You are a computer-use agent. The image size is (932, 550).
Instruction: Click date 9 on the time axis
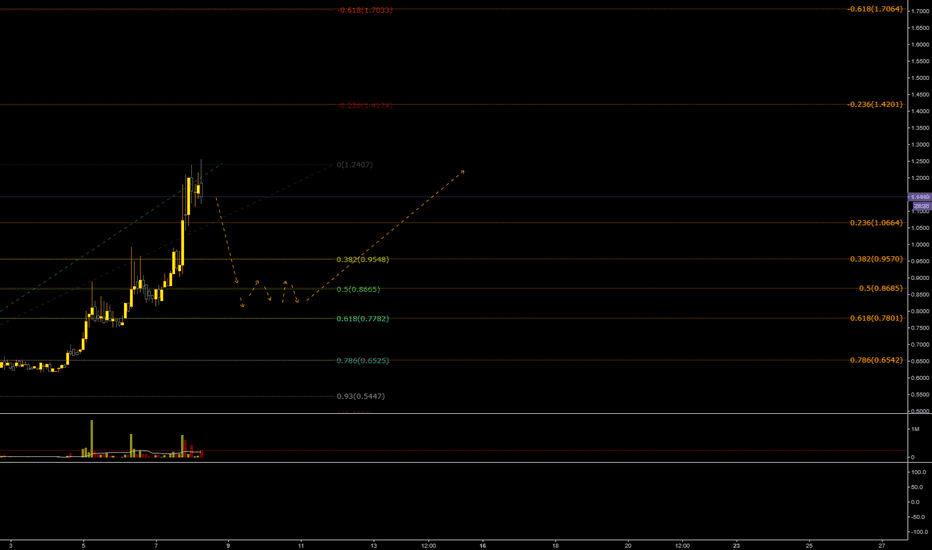pos(228,545)
